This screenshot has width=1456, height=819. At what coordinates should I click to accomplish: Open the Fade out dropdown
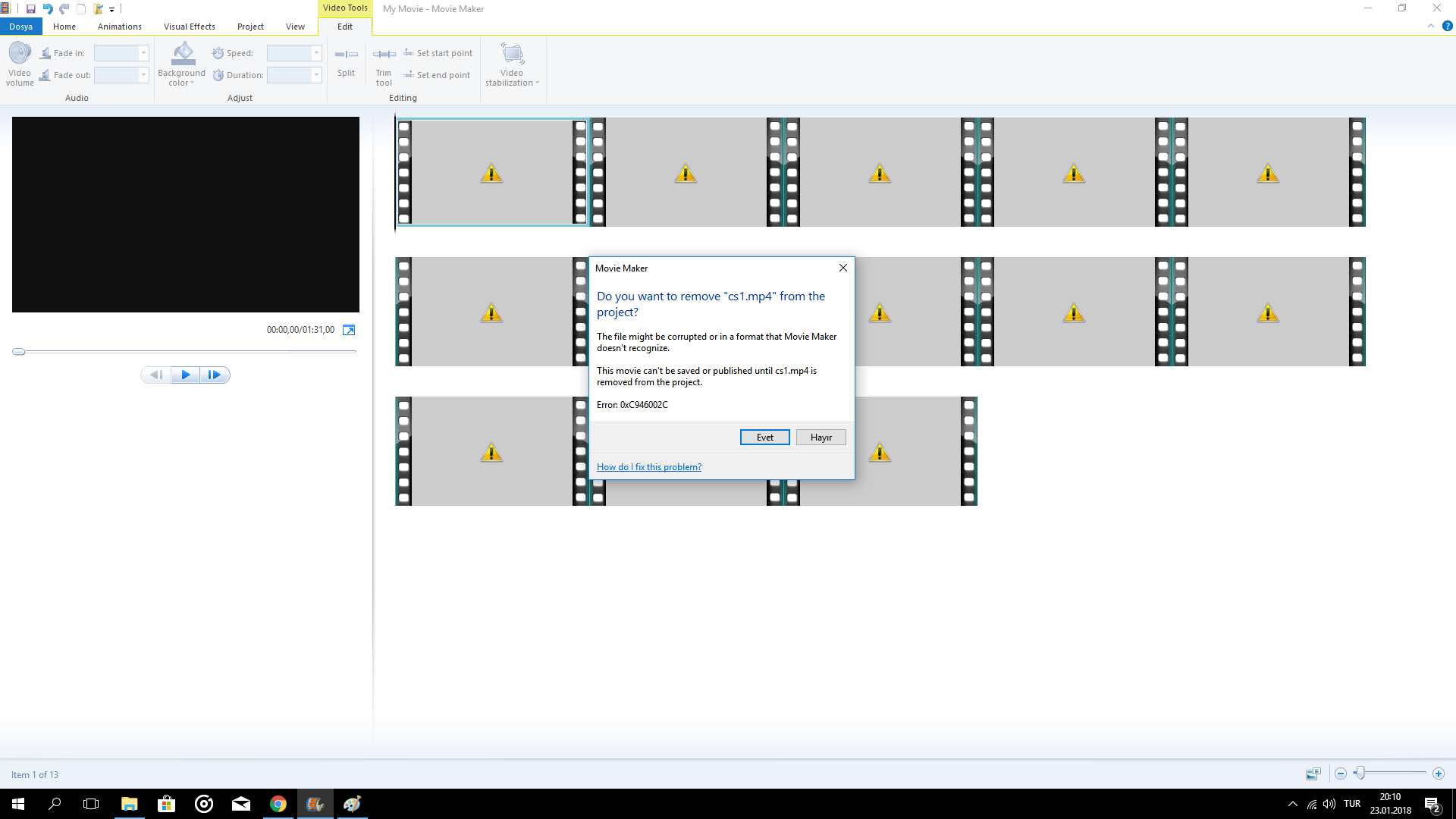(143, 75)
